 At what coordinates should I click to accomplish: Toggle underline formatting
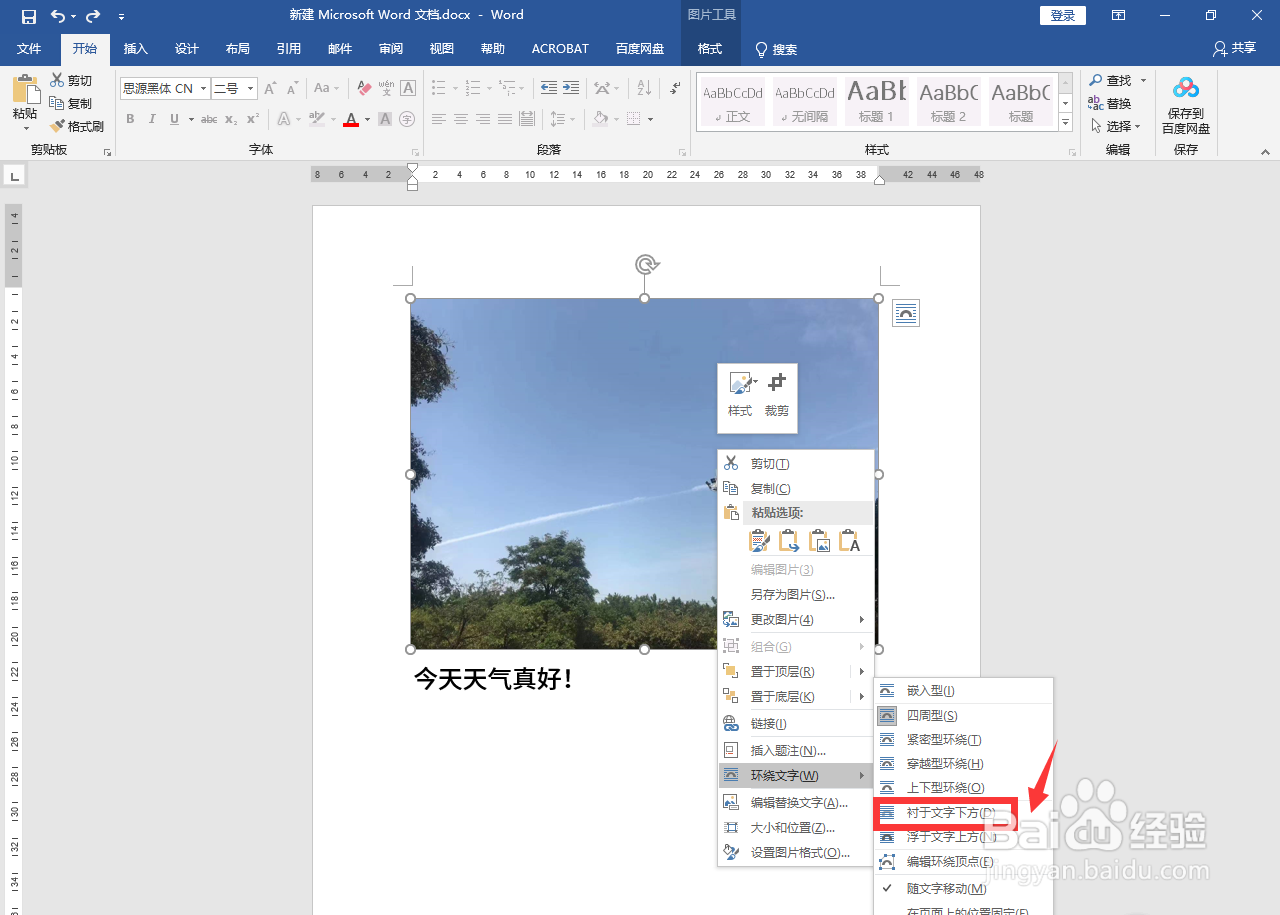pos(175,119)
